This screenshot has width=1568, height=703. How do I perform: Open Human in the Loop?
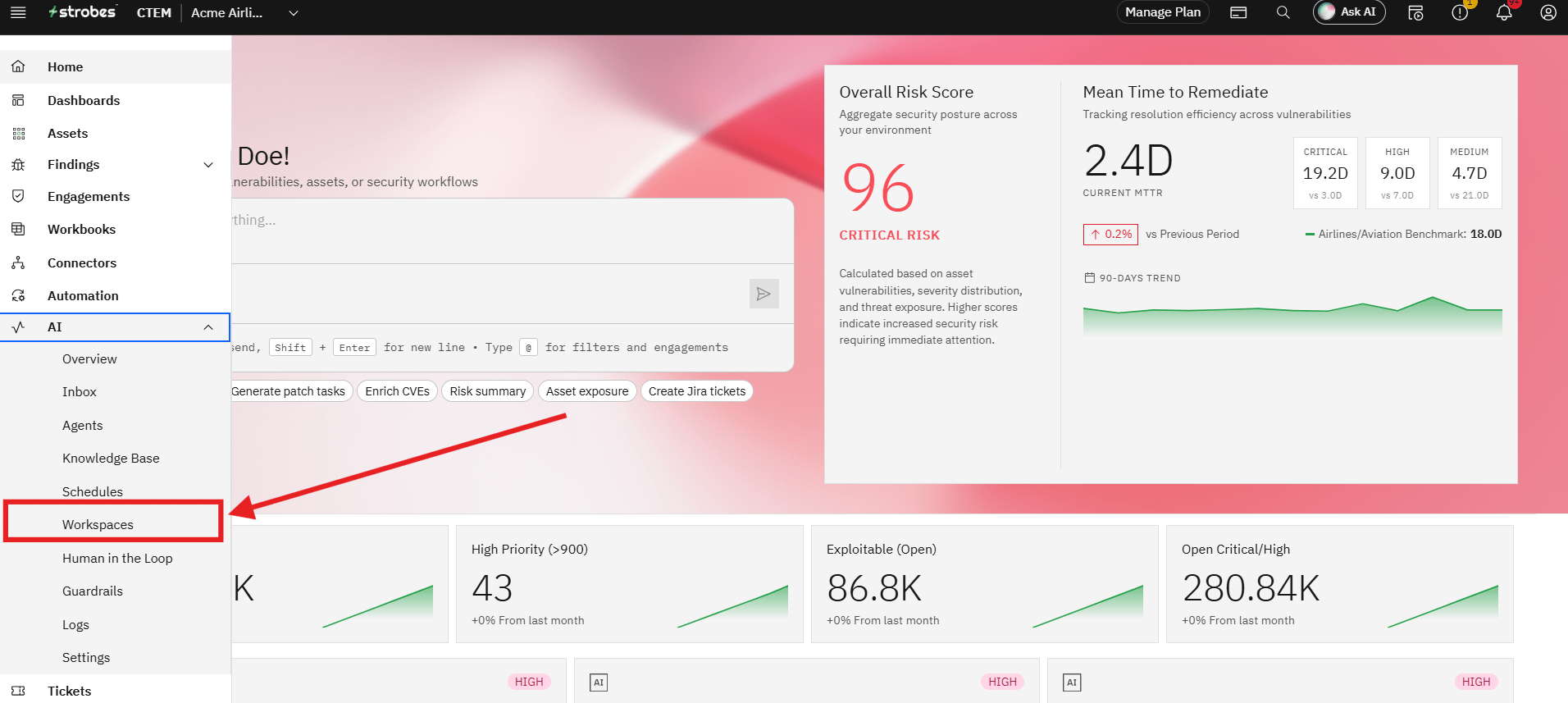coord(116,558)
